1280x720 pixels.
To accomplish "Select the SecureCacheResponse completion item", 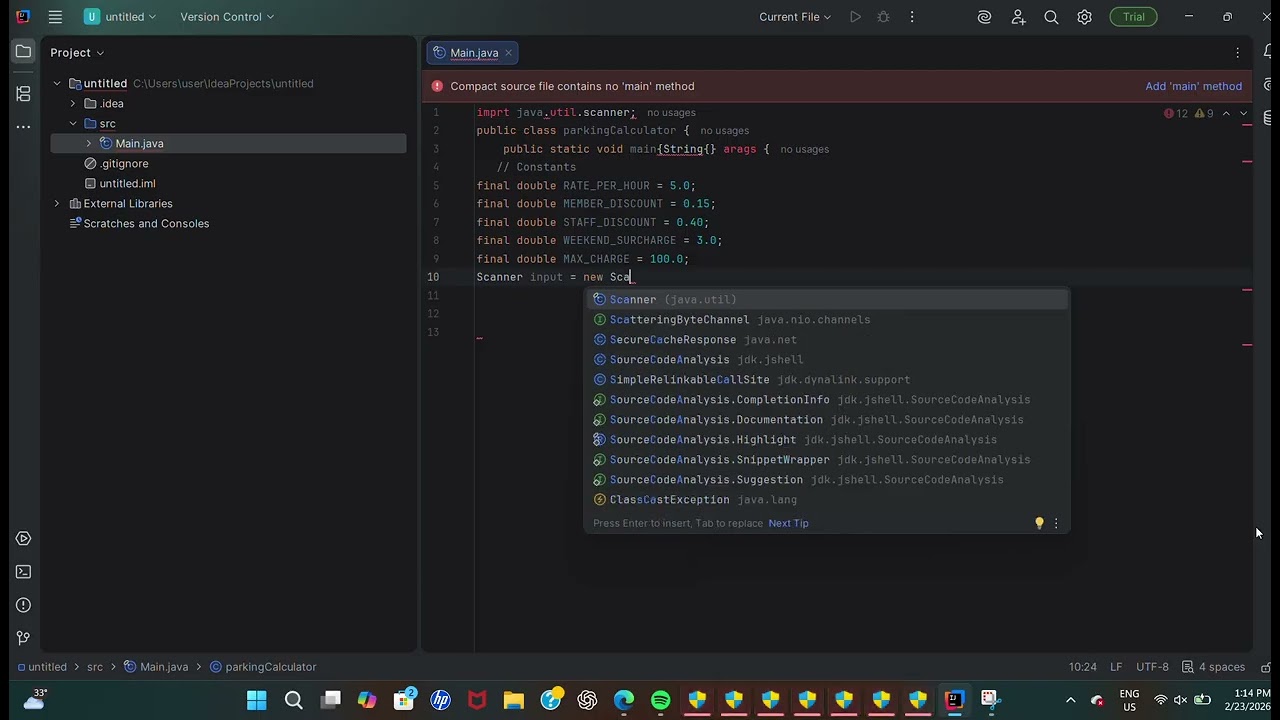I will tap(826, 340).
